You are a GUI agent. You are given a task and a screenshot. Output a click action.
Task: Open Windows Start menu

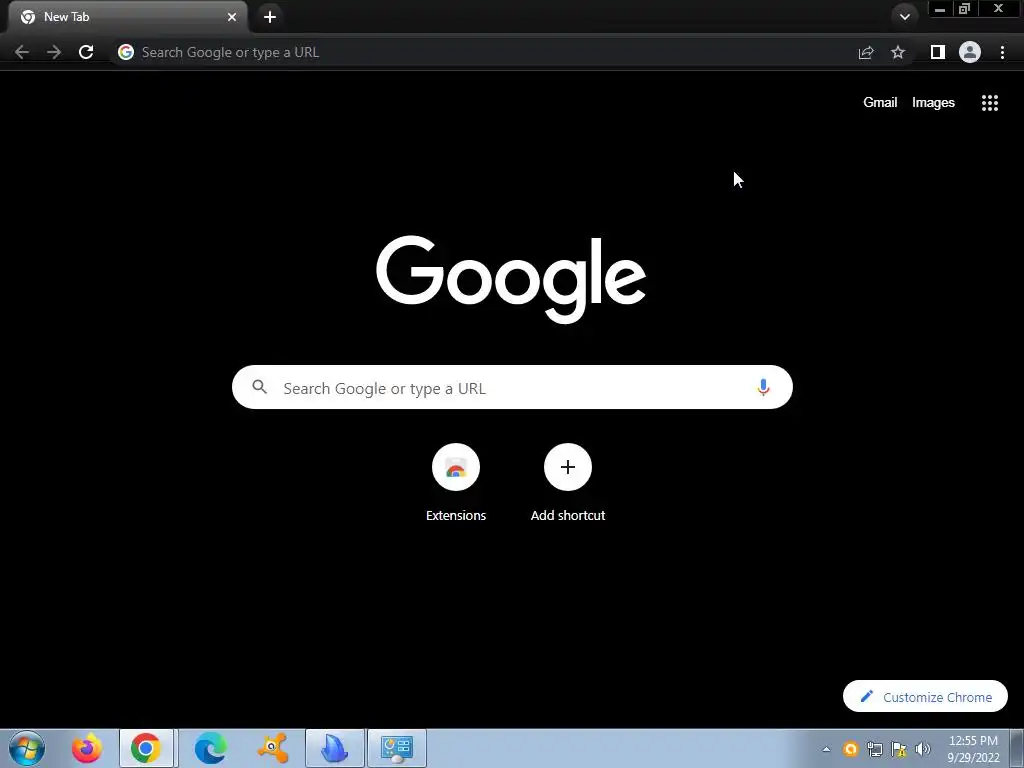(x=27, y=748)
